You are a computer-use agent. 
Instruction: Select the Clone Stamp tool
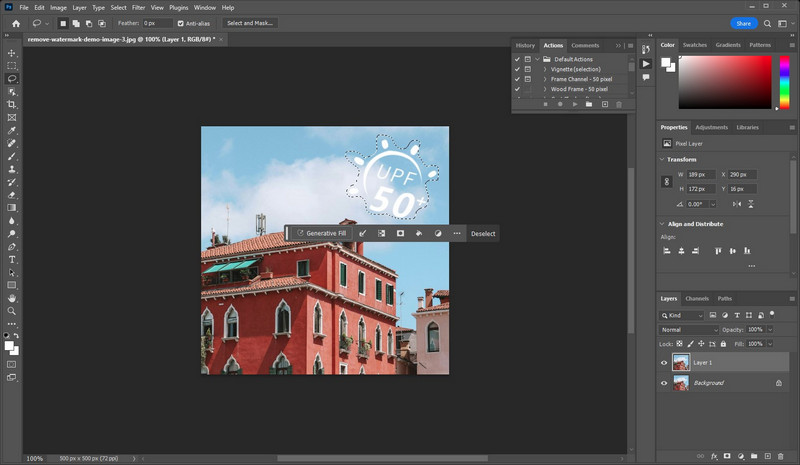click(x=12, y=169)
